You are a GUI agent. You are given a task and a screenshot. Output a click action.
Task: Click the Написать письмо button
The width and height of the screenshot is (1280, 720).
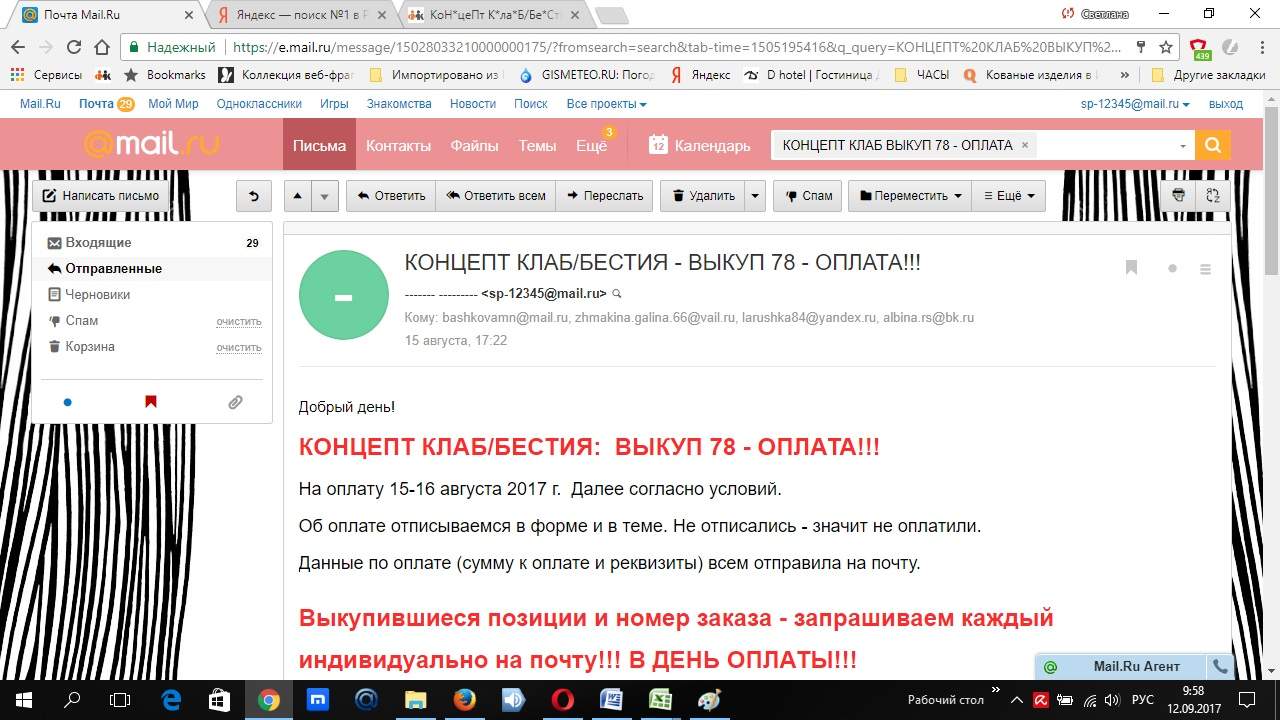tap(100, 196)
